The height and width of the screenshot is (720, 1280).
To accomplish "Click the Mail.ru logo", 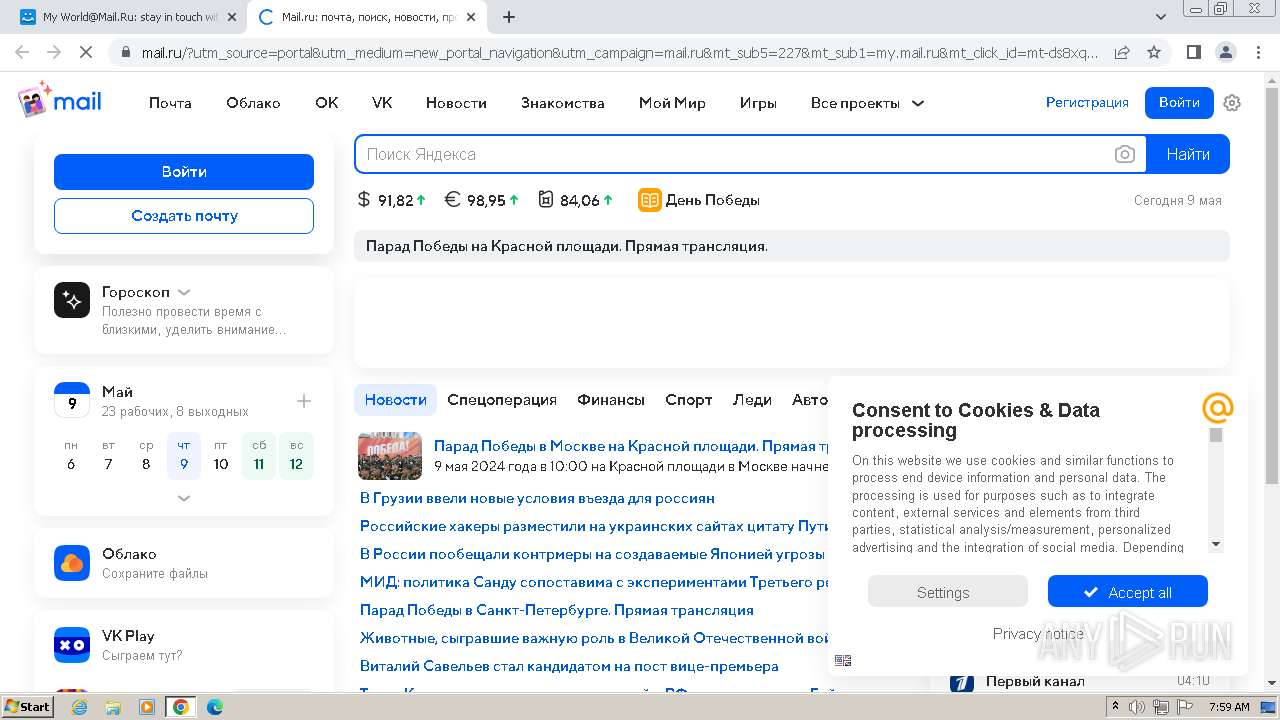I will [x=60, y=101].
